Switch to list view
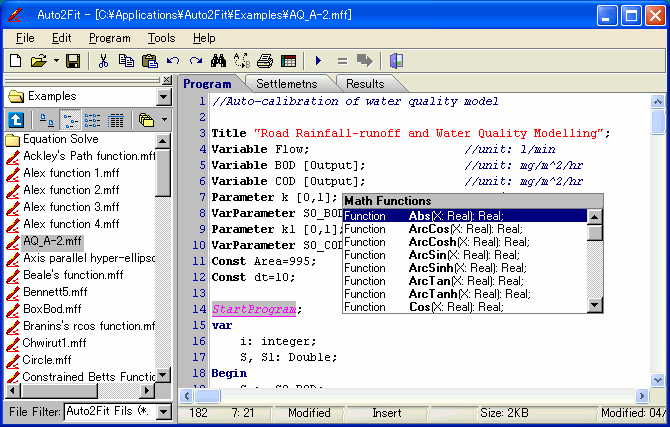670x427 pixels. pyautogui.click(x=92, y=121)
